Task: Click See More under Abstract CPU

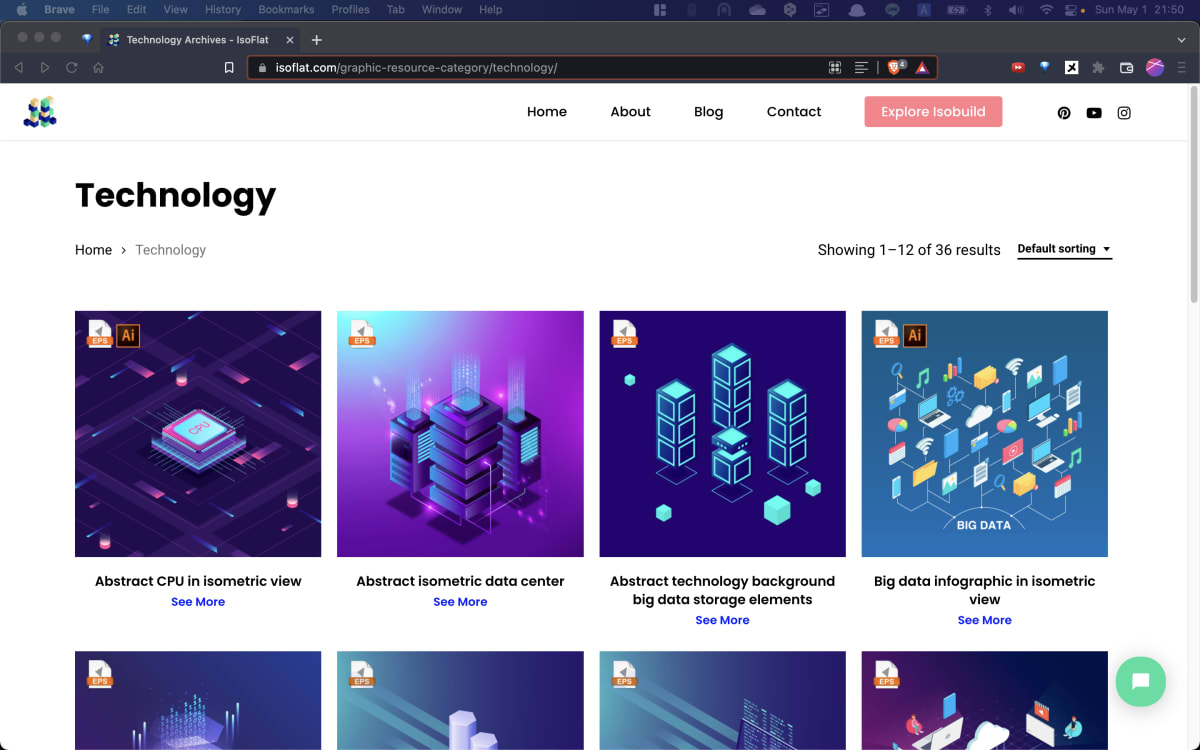Action: [x=198, y=602]
